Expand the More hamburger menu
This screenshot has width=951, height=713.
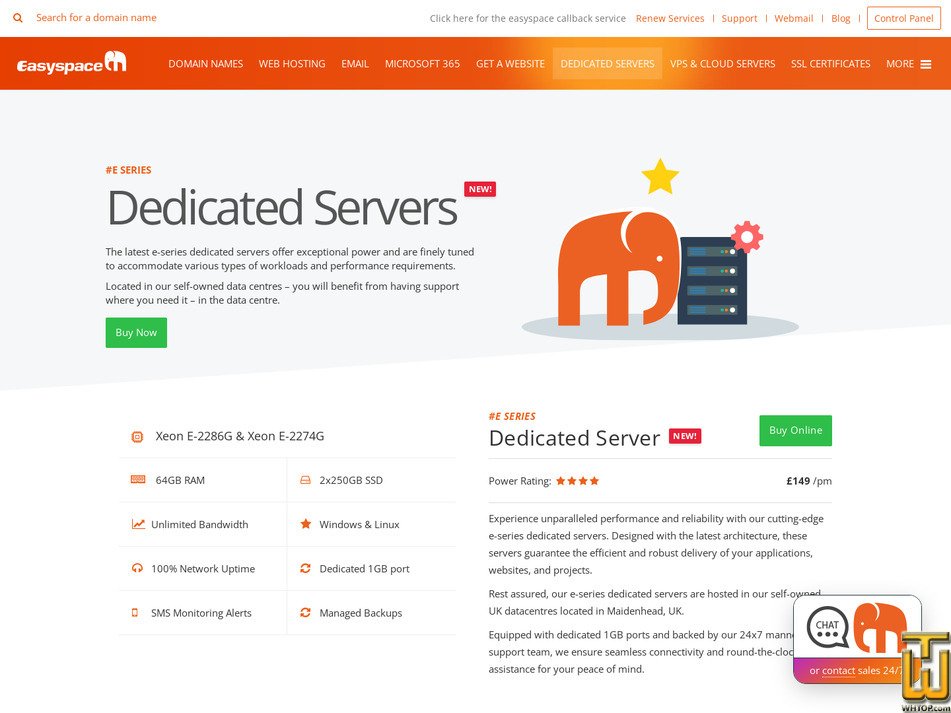[x=909, y=64]
